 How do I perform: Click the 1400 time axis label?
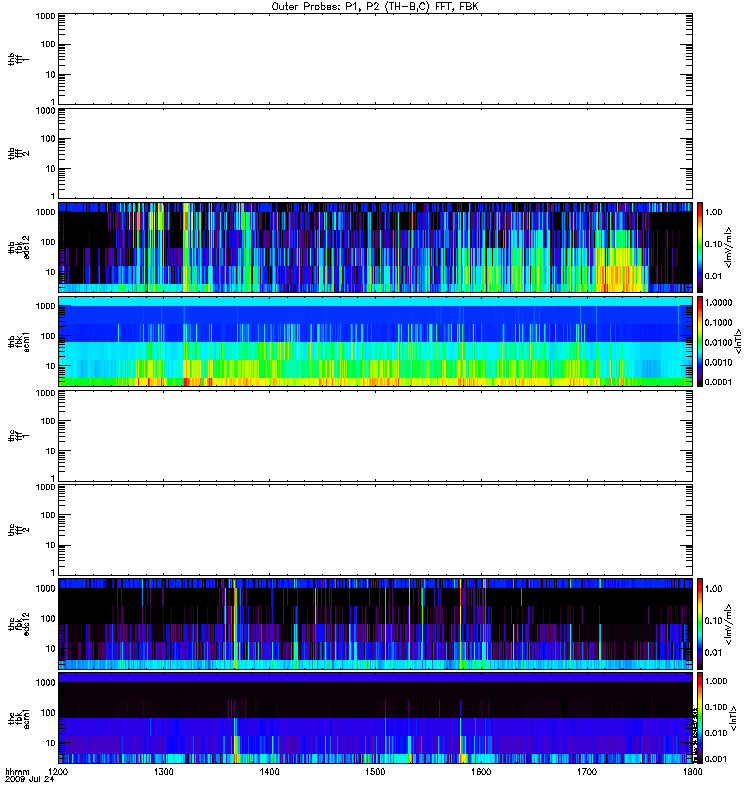coord(269,772)
